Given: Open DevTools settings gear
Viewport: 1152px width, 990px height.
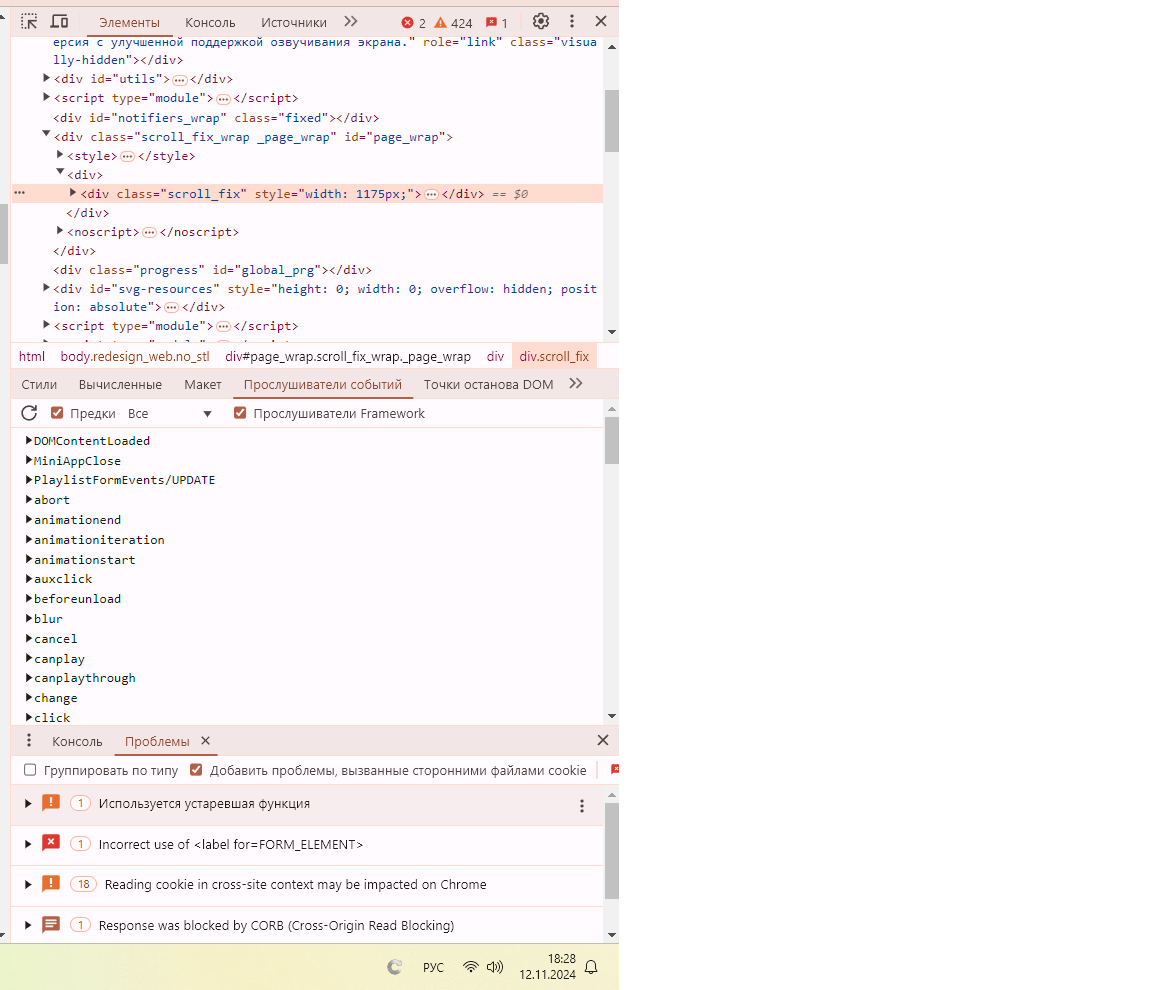Looking at the screenshot, I should [x=541, y=21].
